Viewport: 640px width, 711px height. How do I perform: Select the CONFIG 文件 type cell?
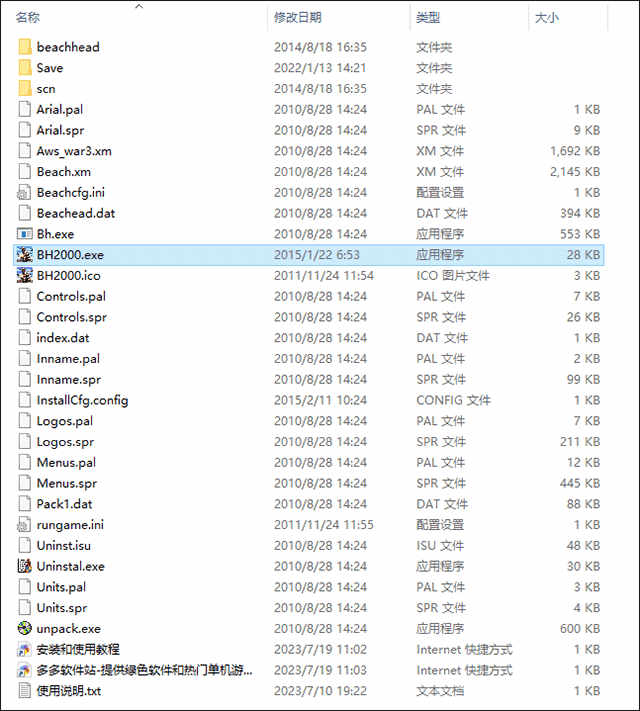(453, 400)
